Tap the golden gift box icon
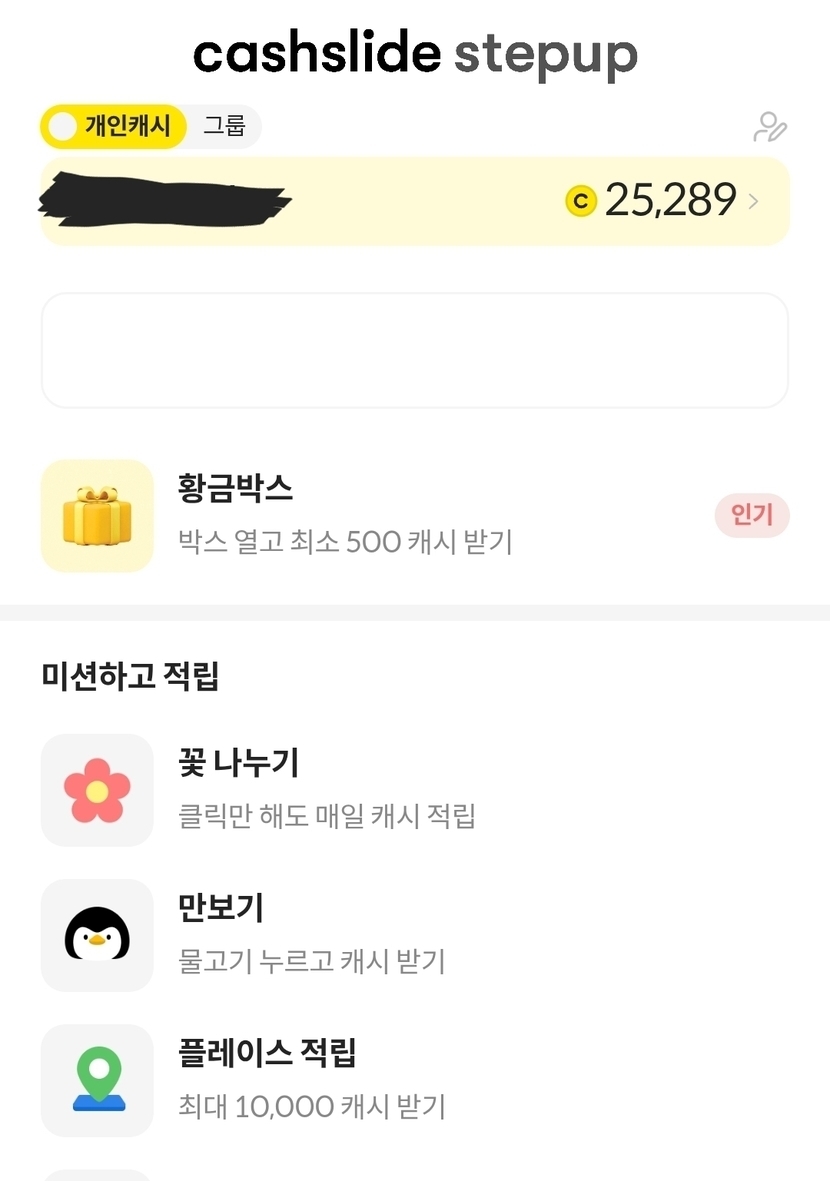Image resolution: width=830 pixels, height=1181 pixels. tap(97, 516)
